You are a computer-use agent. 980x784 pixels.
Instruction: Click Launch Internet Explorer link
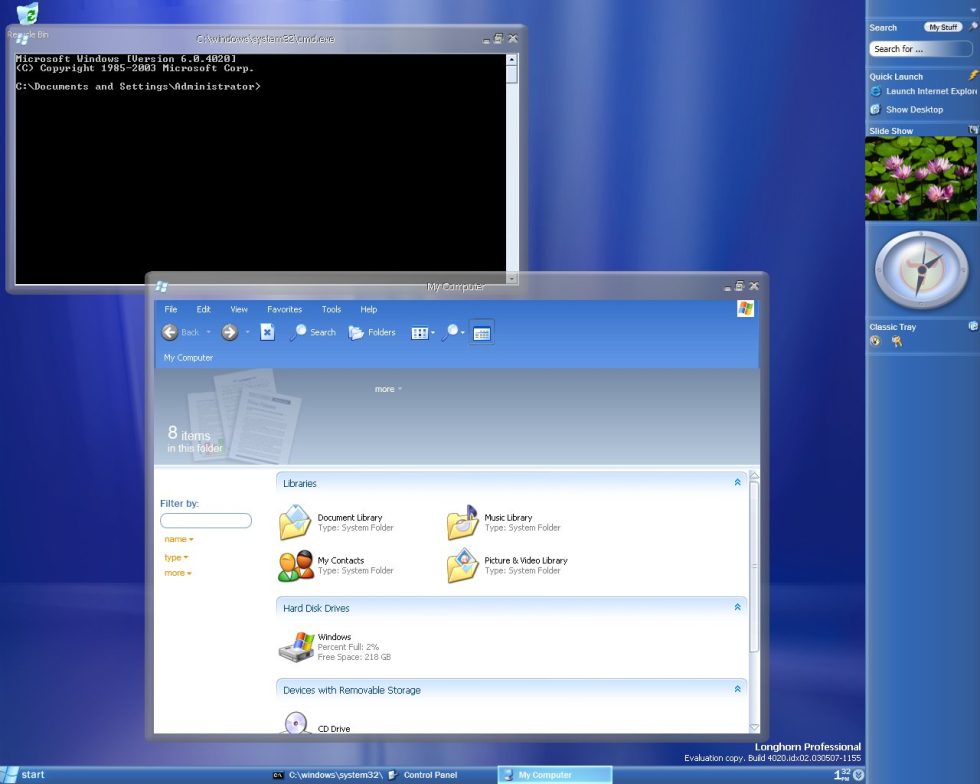(x=931, y=91)
